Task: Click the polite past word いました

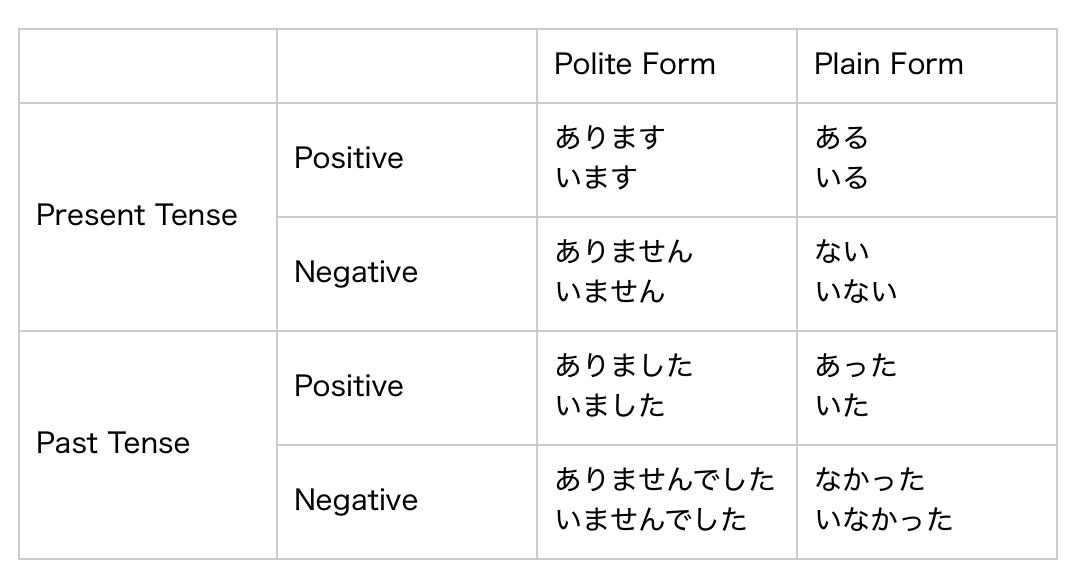Action: (610, 406)
